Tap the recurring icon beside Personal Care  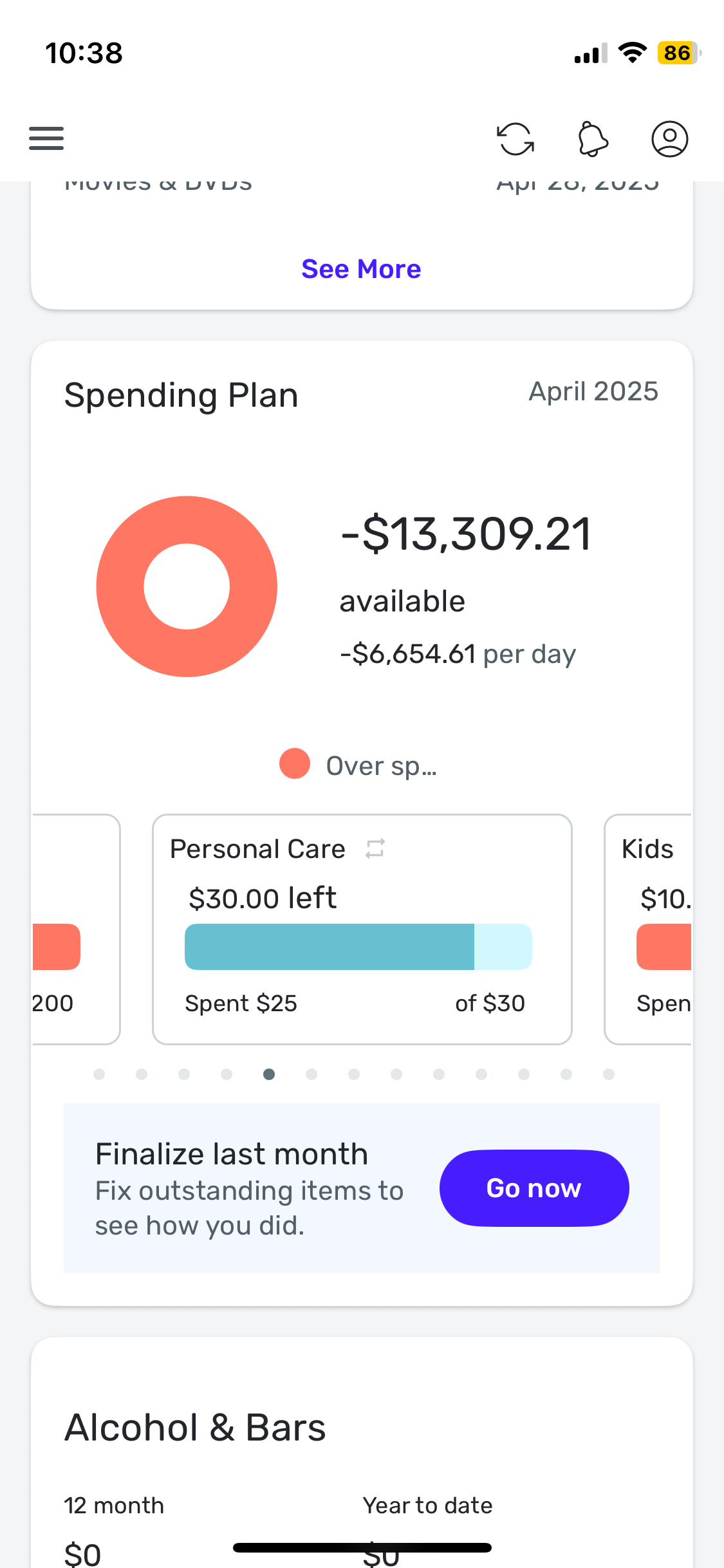click(375, 848)
